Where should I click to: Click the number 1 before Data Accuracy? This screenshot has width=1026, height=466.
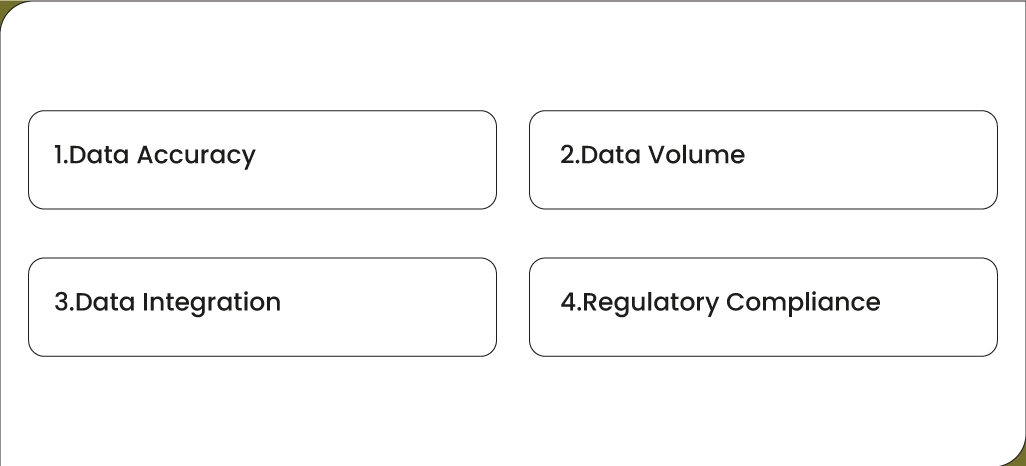point(57,155)
